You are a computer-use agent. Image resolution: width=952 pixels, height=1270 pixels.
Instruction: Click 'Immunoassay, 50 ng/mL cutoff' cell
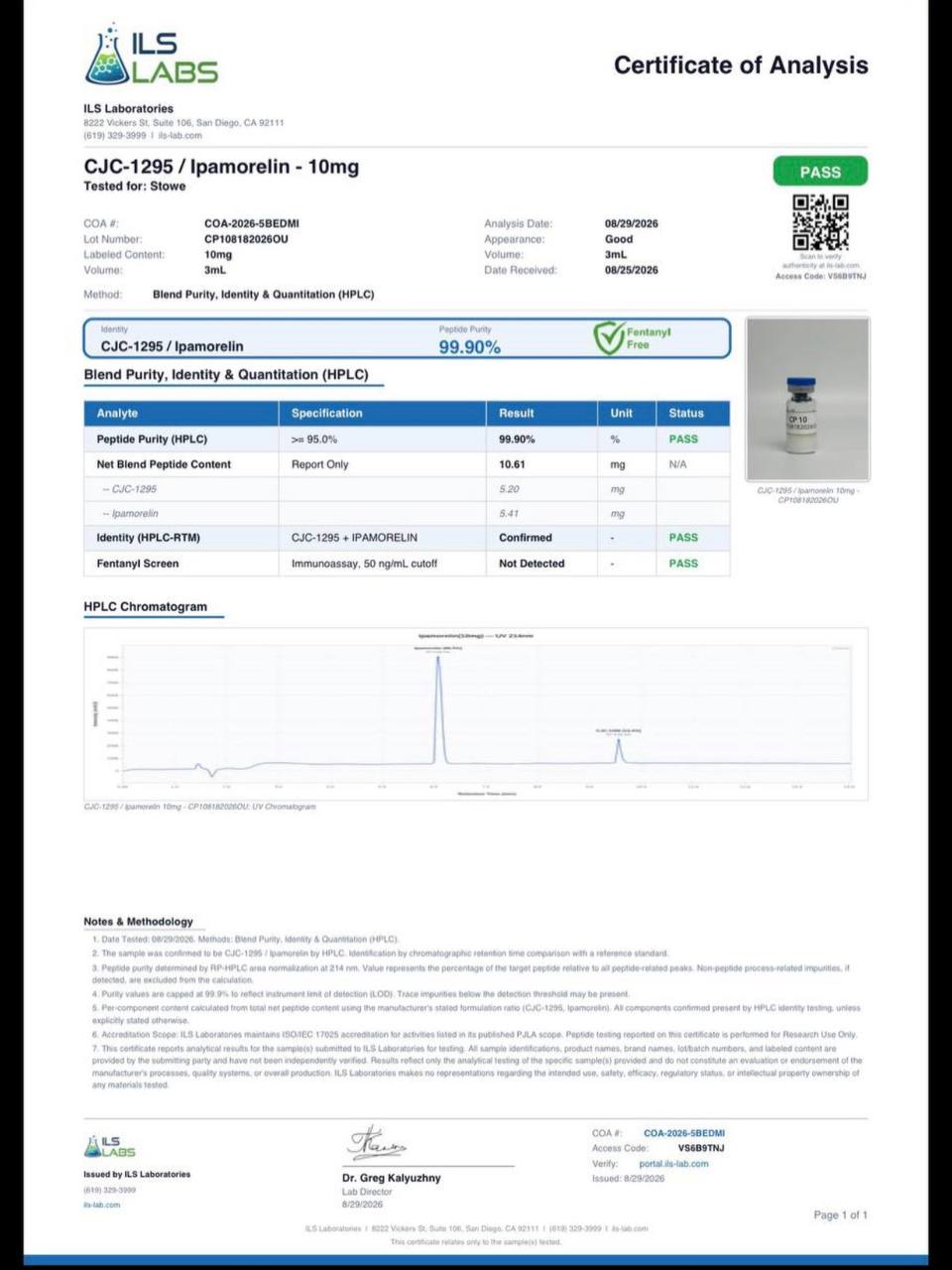365,564
